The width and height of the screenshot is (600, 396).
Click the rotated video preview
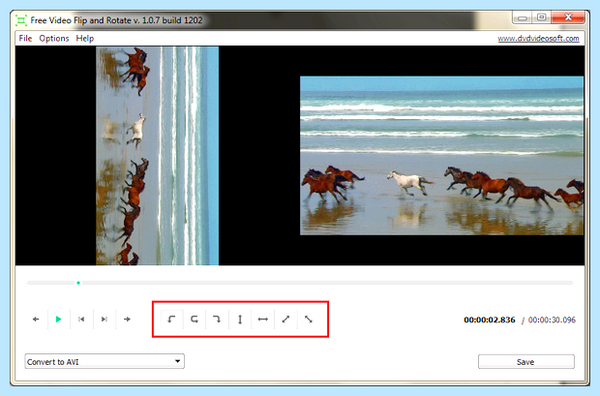157,156
